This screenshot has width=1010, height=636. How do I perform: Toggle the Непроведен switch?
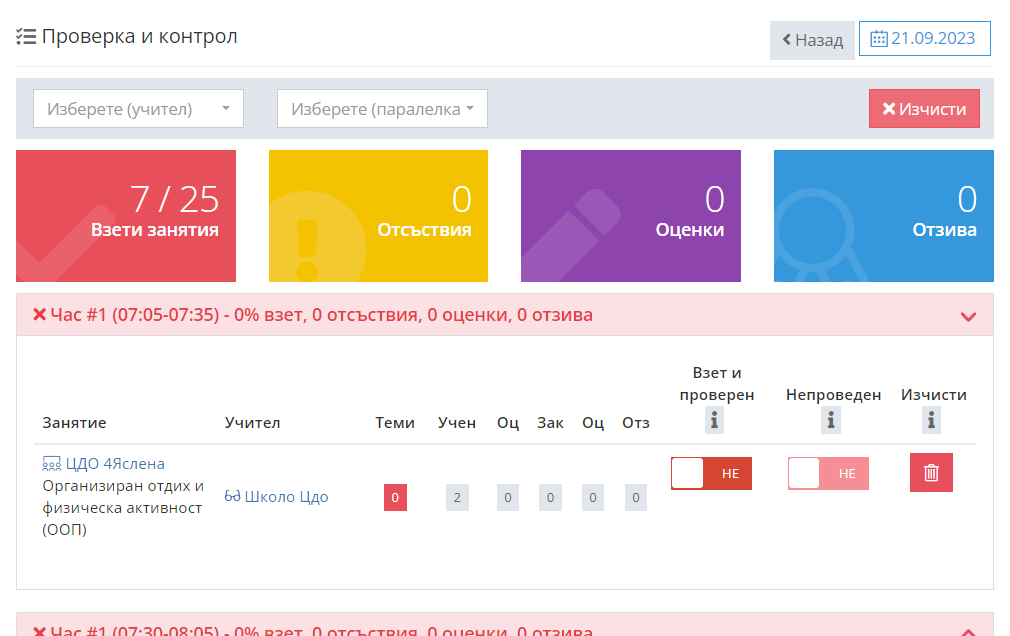point(828,473)
